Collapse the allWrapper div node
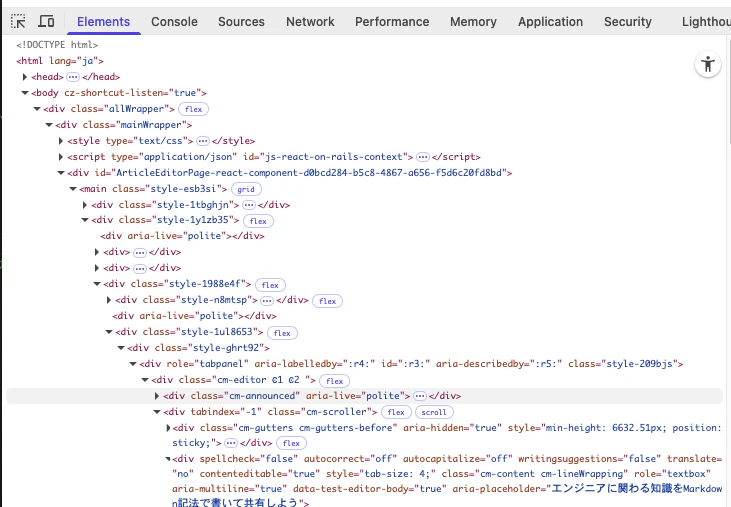731x507 pixels. click(37, 109)
